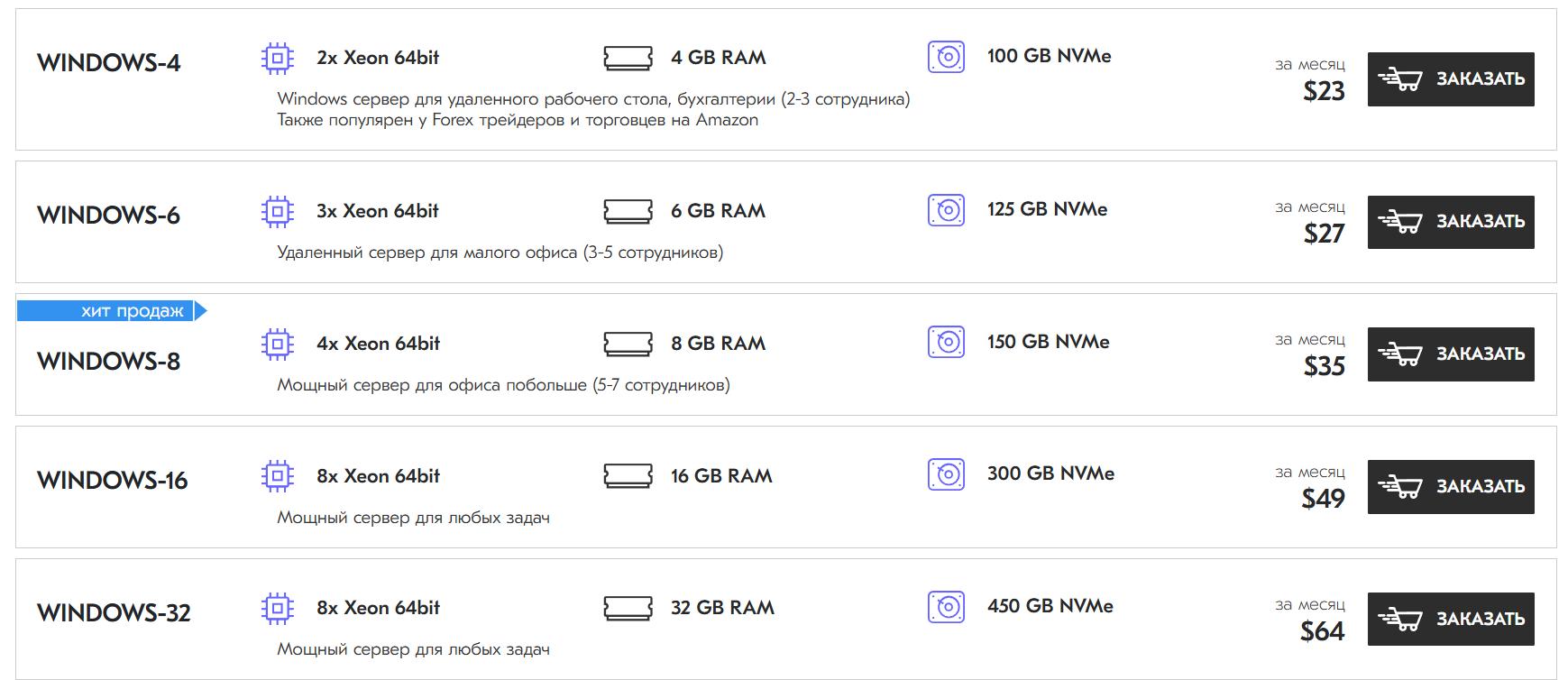The height and width of the screenshot is (680, 1568).
Task: Order the WINDOWS-4 plan for $23
Action: click(1450, 79)
